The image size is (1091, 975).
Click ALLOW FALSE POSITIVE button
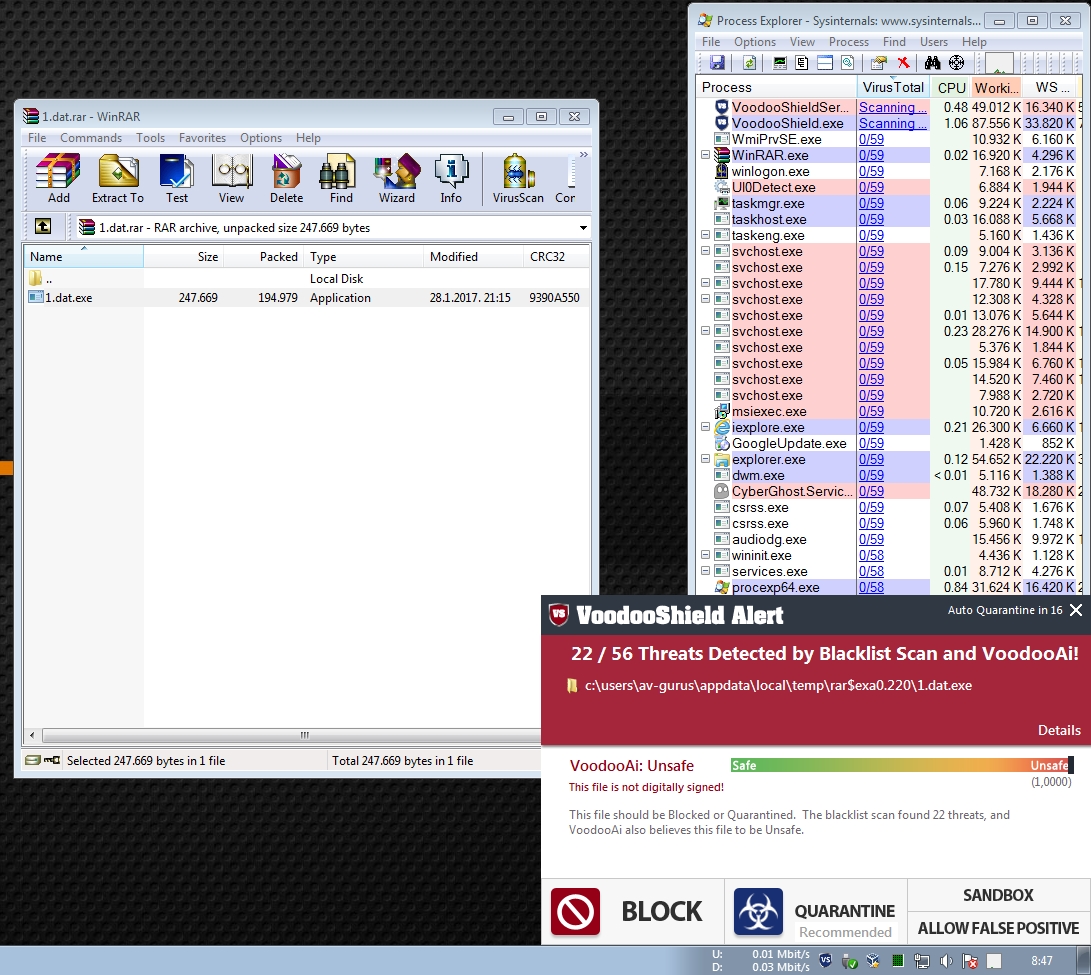coord(998,928)
